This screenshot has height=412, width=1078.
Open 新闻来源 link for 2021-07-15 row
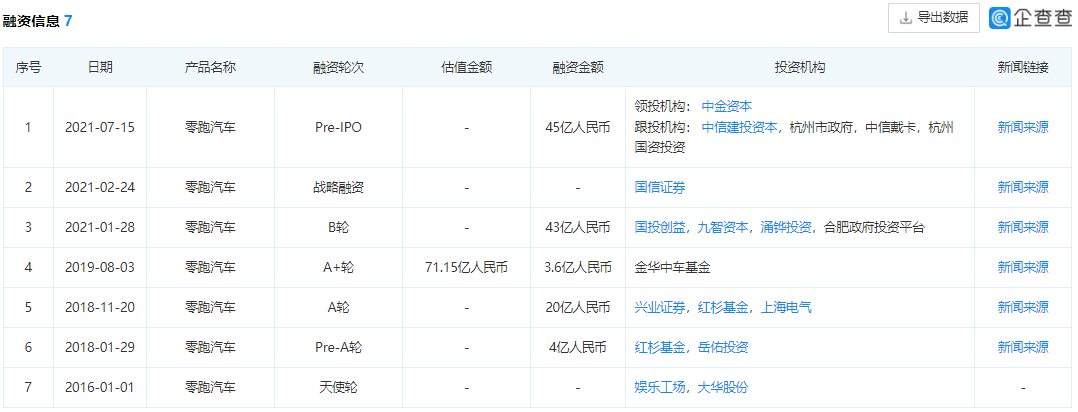point(1023,127)
